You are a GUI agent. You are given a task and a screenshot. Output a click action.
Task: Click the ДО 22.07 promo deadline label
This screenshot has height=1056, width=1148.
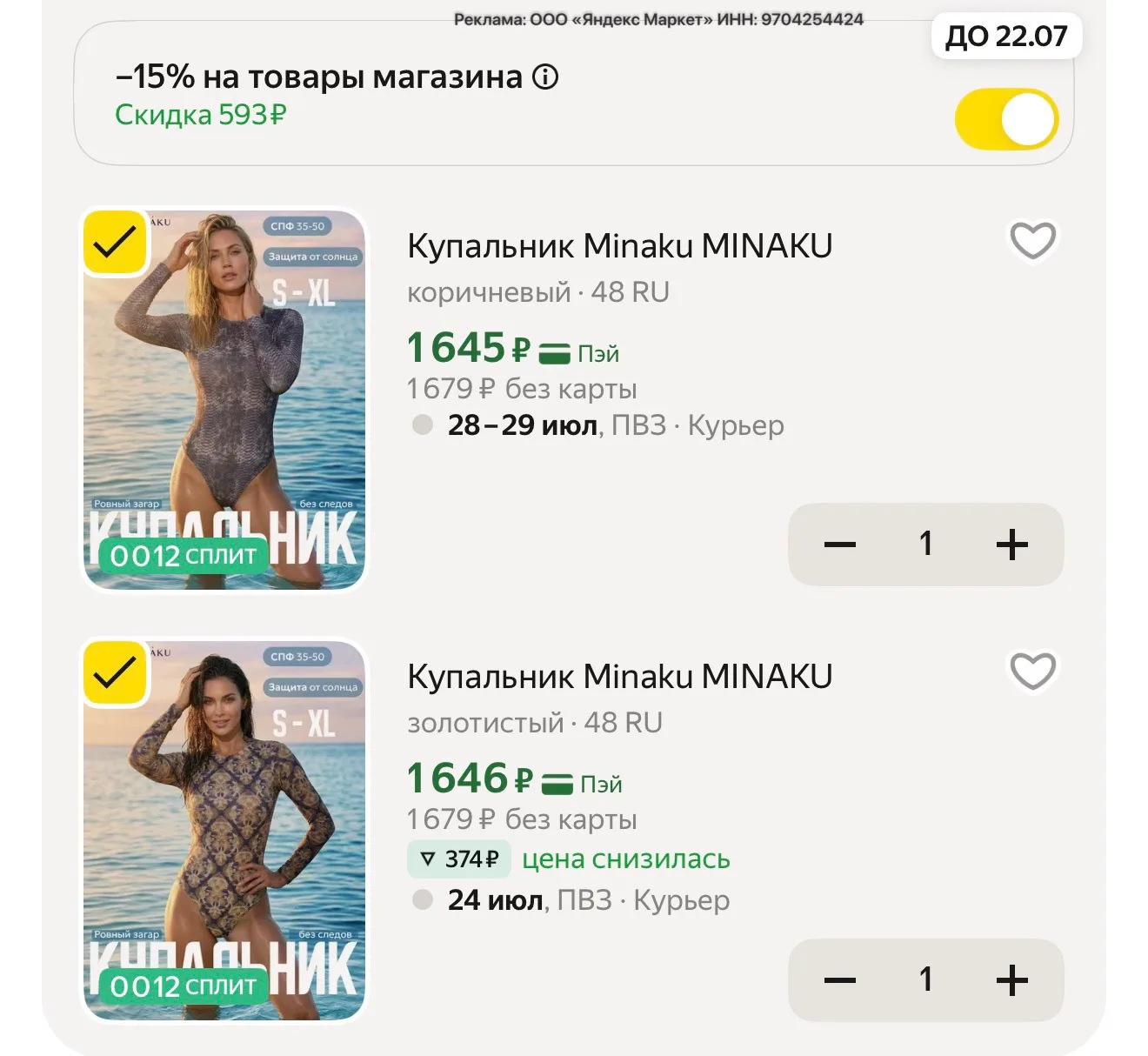tap(1006, 37)
